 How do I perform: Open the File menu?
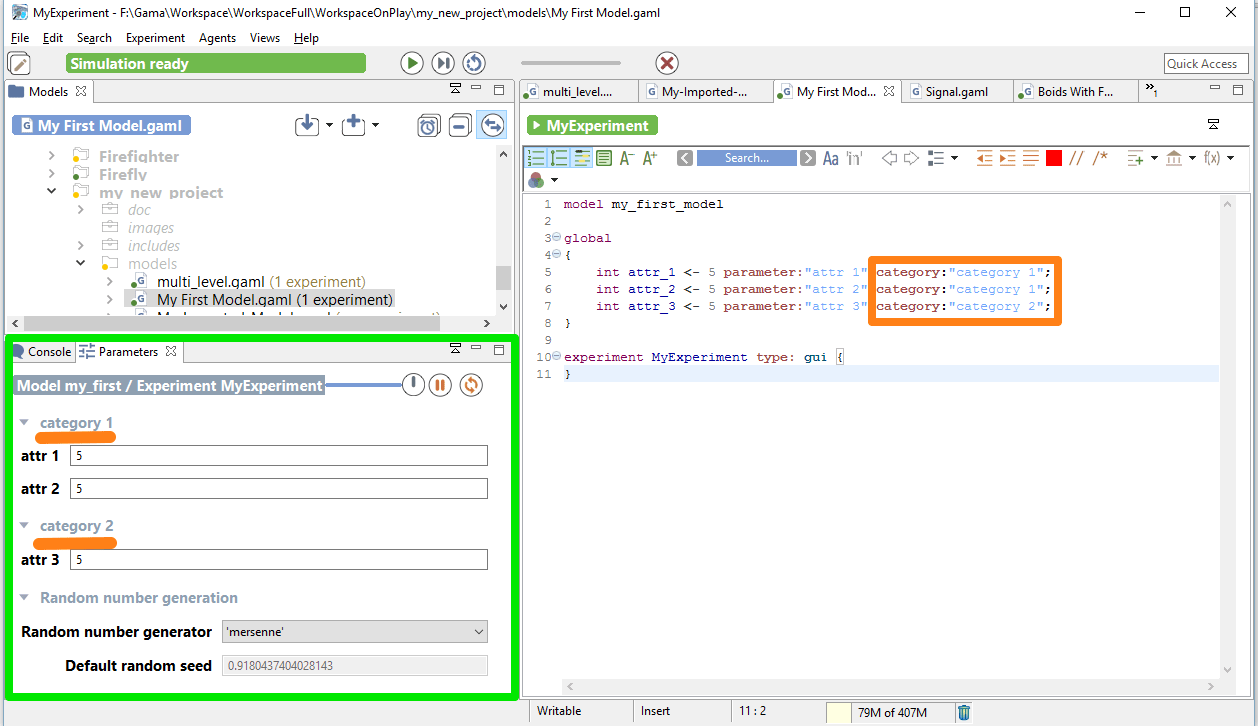point(20,38)
